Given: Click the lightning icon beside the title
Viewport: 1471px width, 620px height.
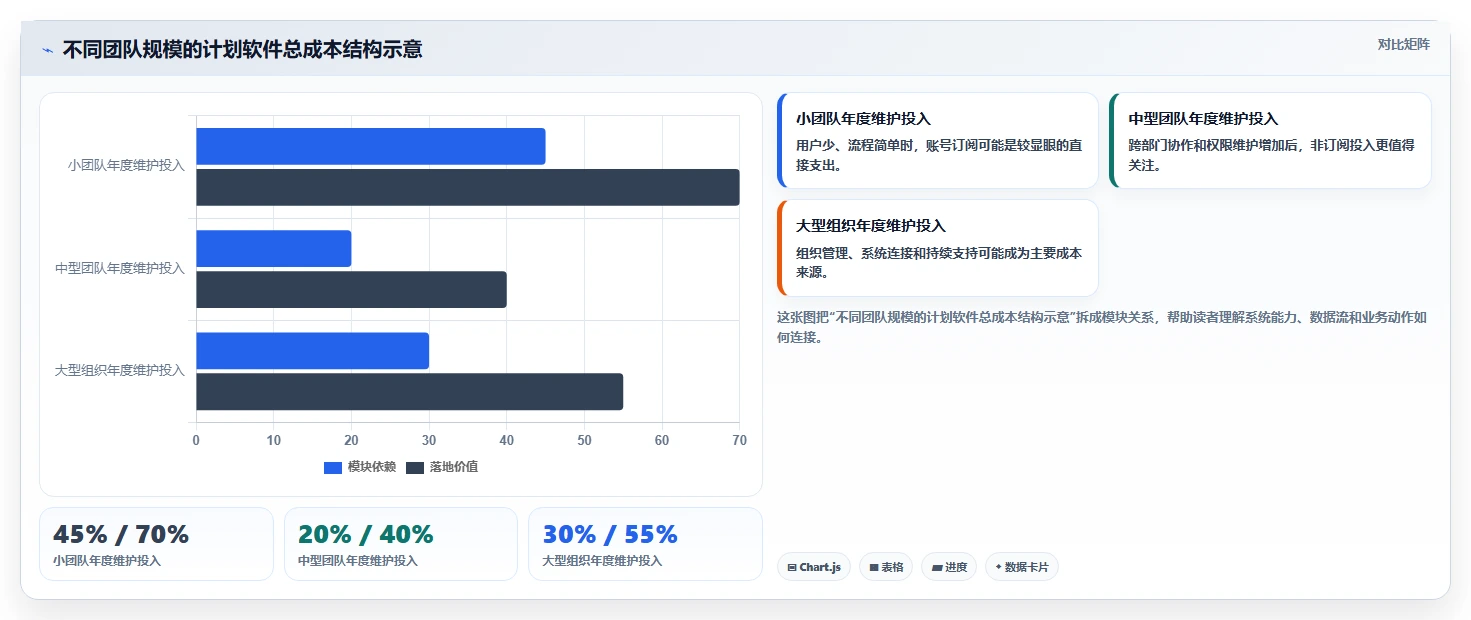Looking at the screenshot, I should point(48,50).
